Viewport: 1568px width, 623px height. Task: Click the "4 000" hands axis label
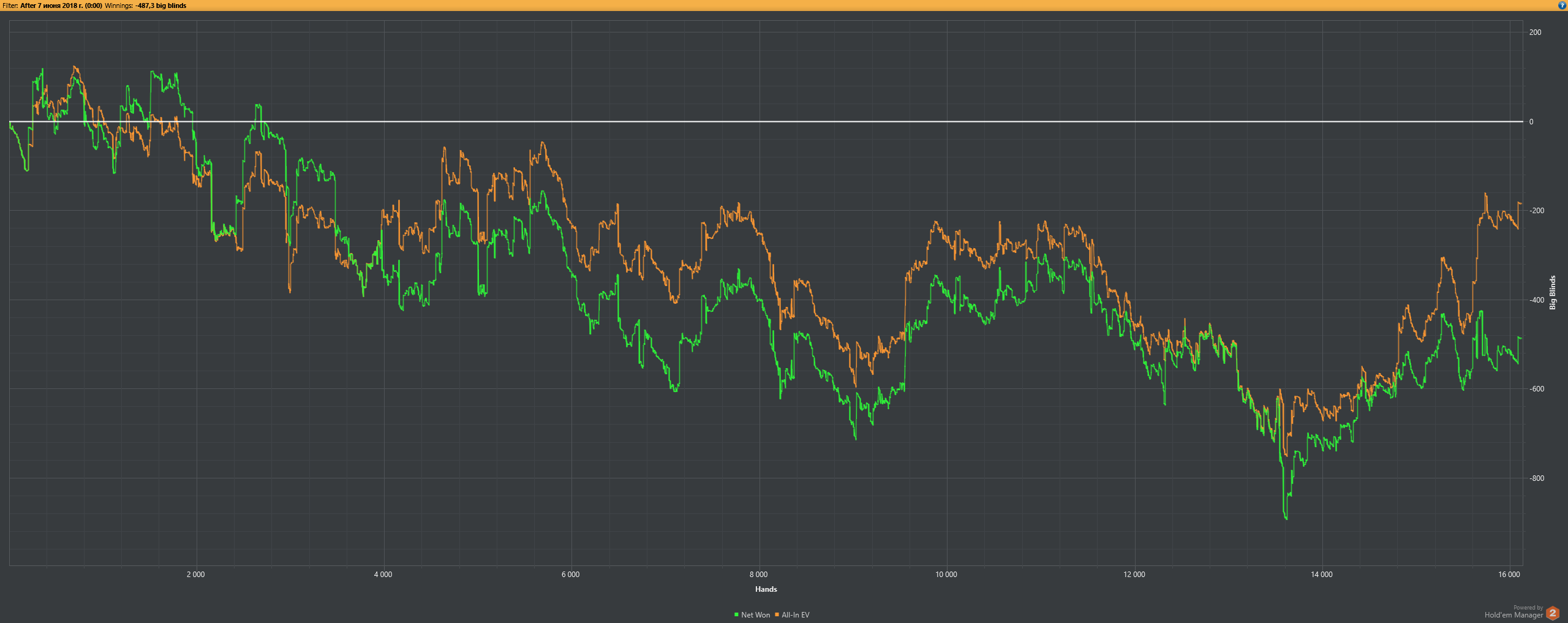(383, 575)
